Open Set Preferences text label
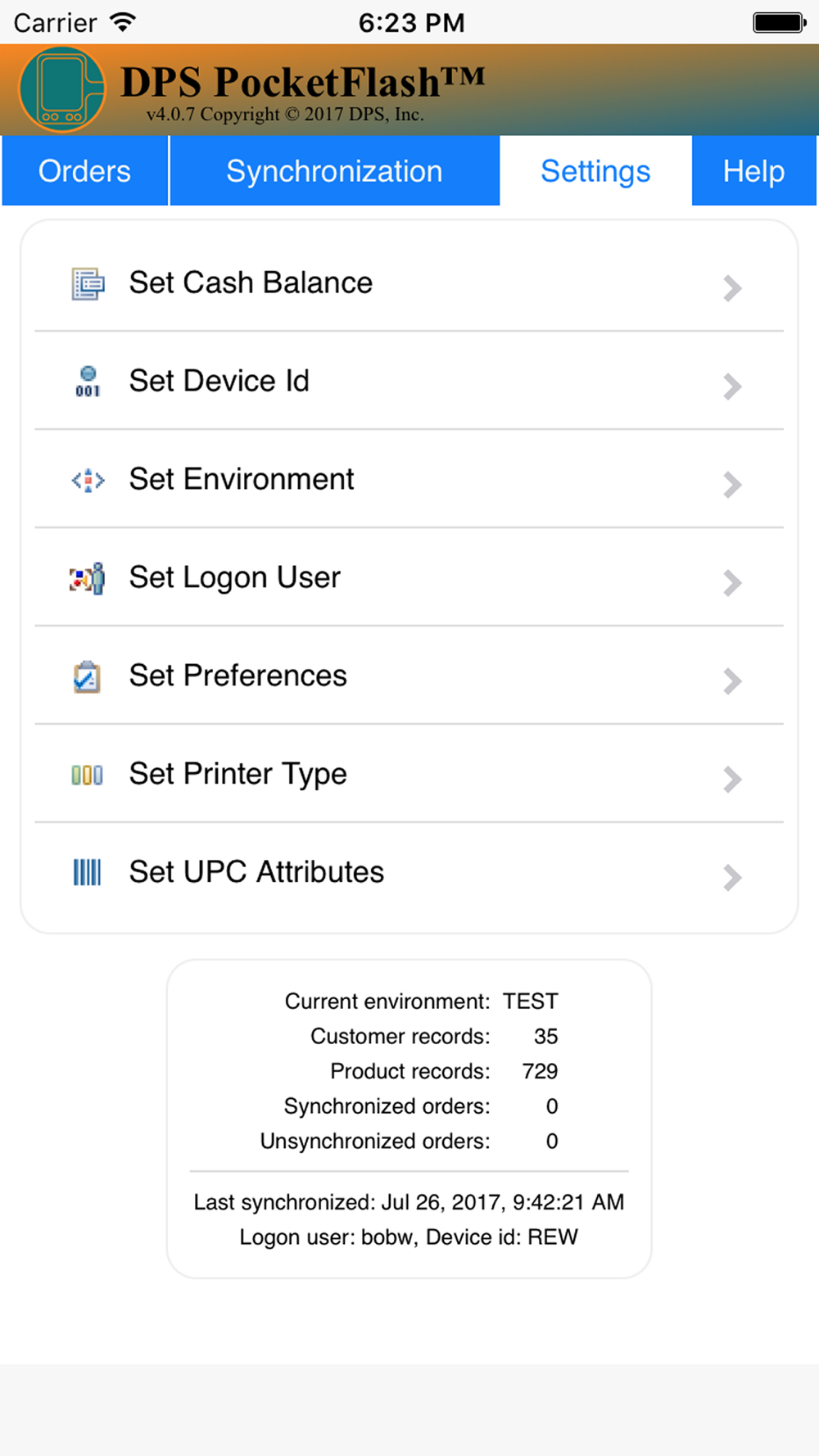Screen dimensions: 819x1456 [238, 676]
